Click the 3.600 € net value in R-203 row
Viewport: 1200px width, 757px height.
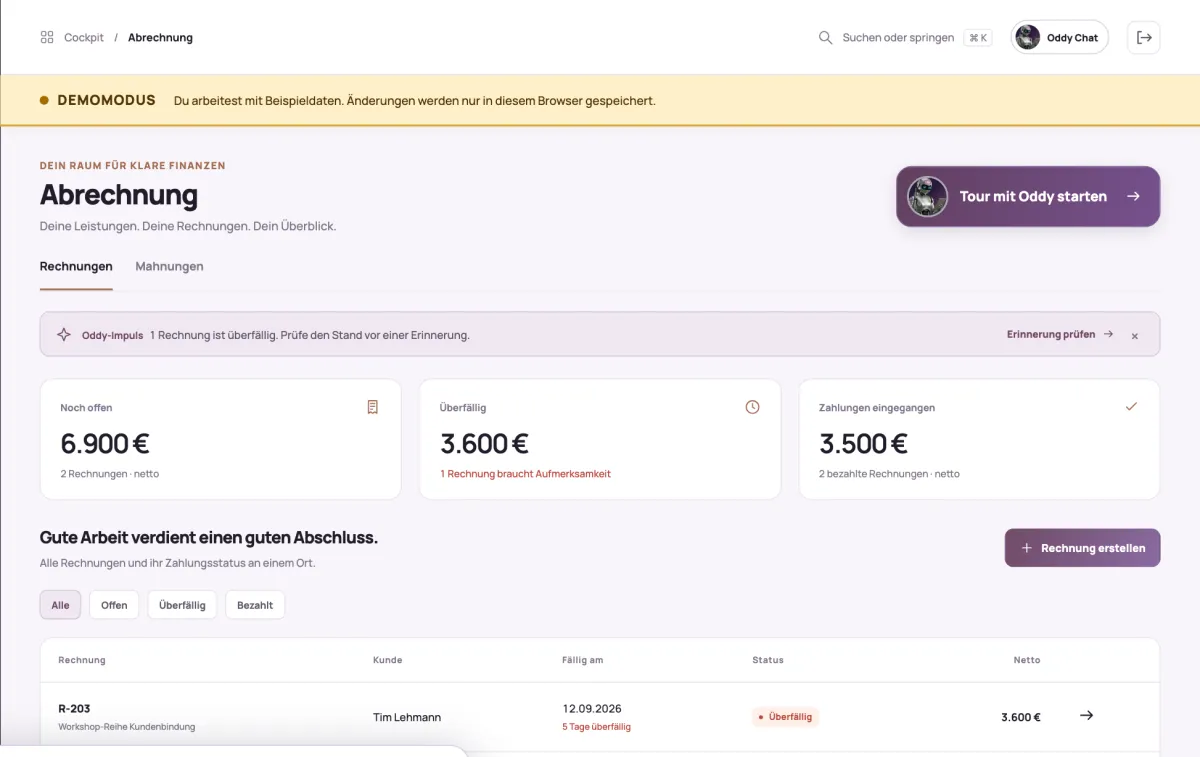coord(1021,717)
